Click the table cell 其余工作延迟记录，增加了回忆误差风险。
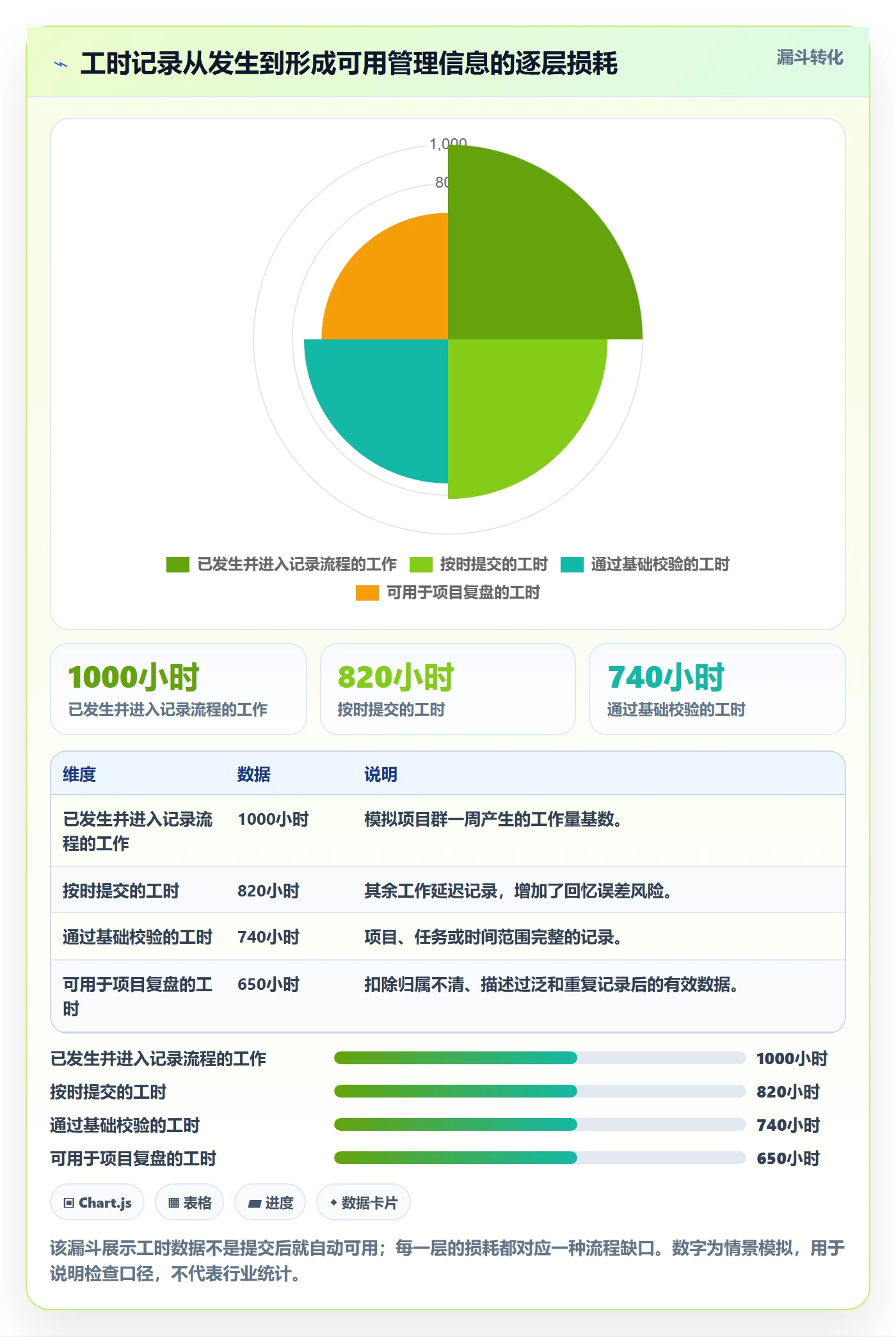Viewport: 896px width, 1337px height. click(518, 891)
